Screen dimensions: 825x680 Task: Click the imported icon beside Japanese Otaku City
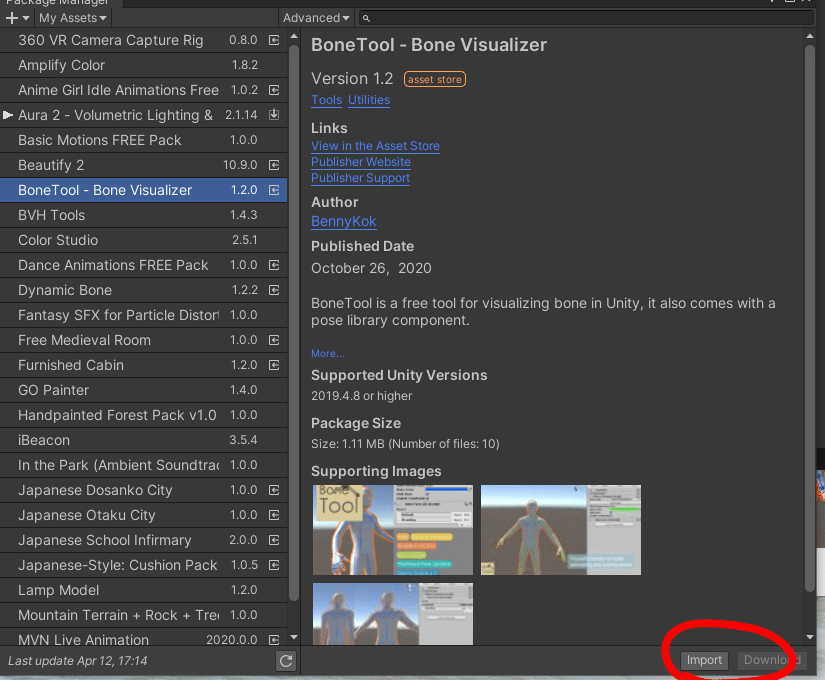[274, 515]
